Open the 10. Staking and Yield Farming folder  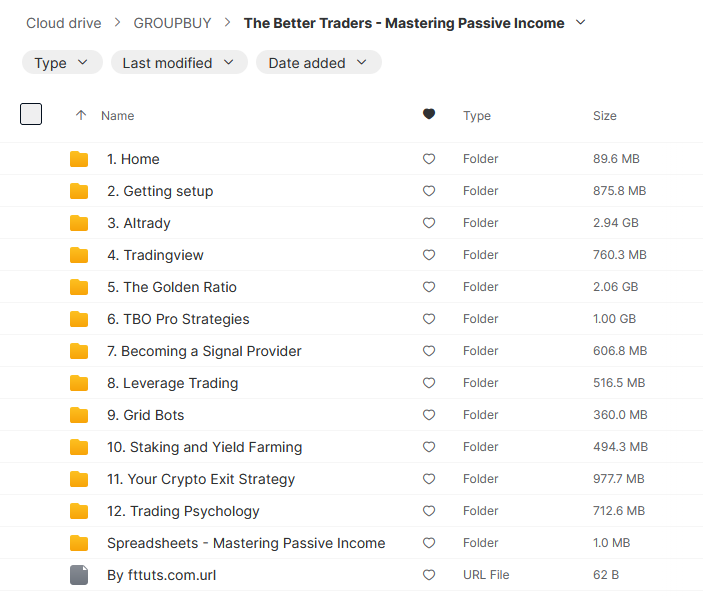point(204,447)
